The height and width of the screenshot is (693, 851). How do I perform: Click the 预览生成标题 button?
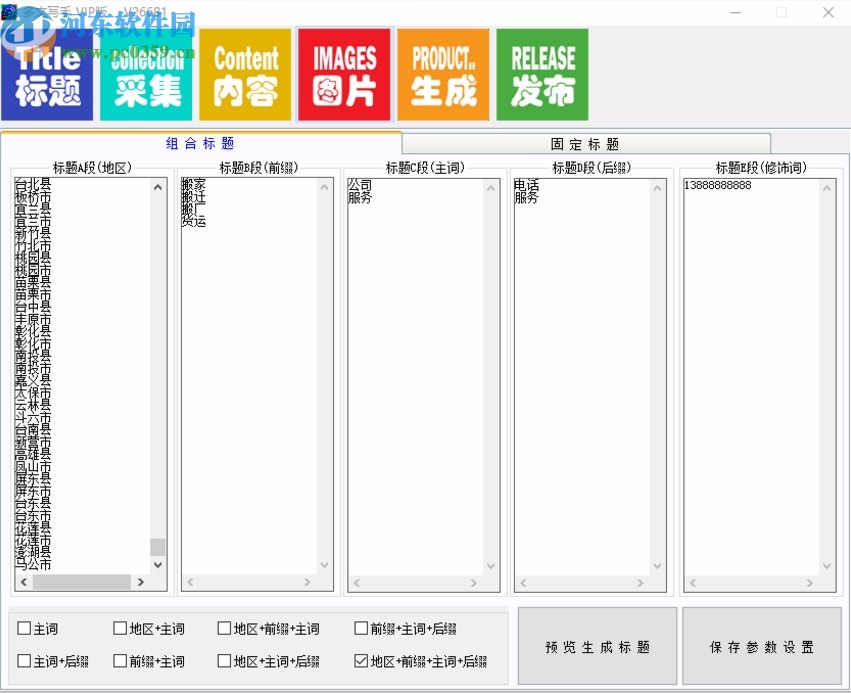coord(596,646)
